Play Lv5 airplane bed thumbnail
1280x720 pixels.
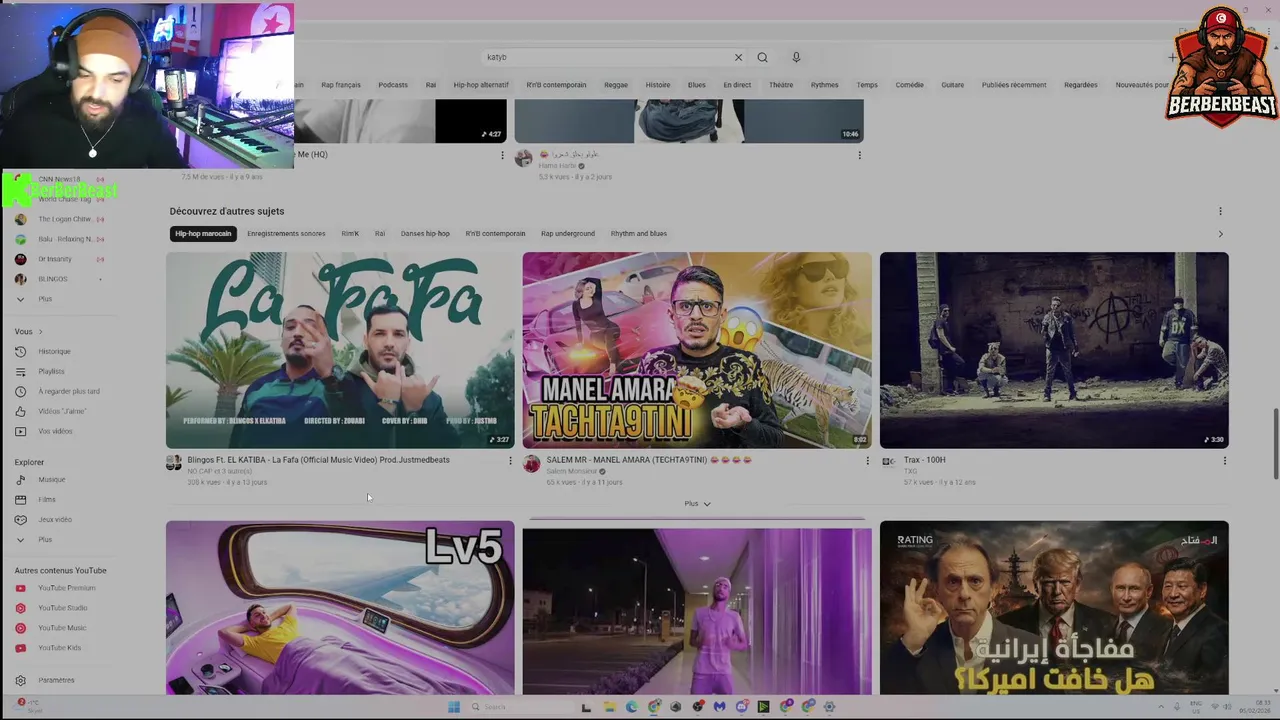coord(340,608)
